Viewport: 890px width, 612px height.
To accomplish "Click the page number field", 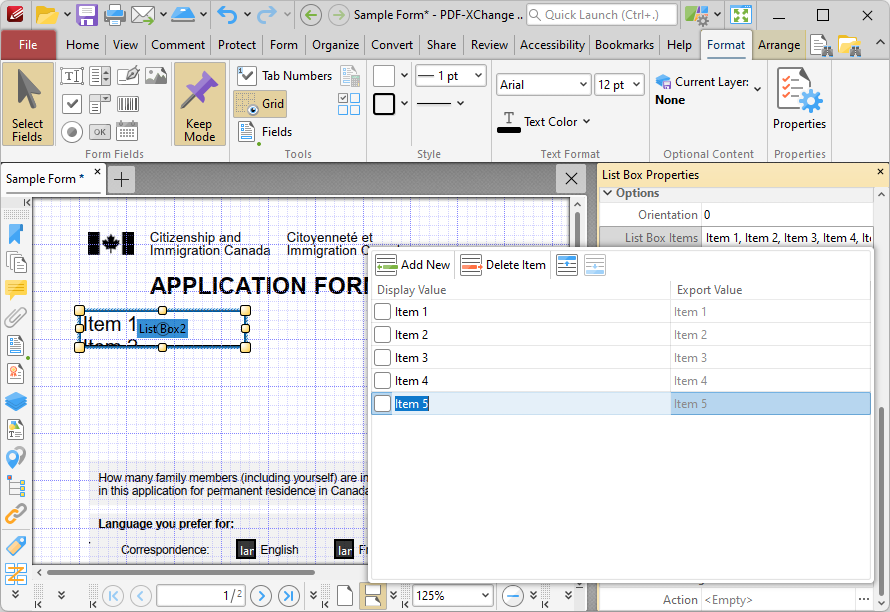I will coord(201,596).
